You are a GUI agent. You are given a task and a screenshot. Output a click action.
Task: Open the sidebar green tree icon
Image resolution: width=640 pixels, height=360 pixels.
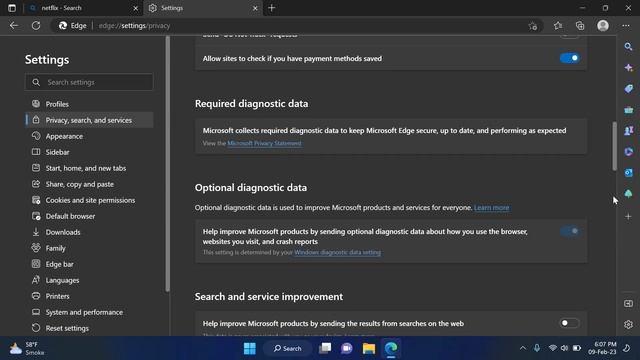[x=628, y=194]
